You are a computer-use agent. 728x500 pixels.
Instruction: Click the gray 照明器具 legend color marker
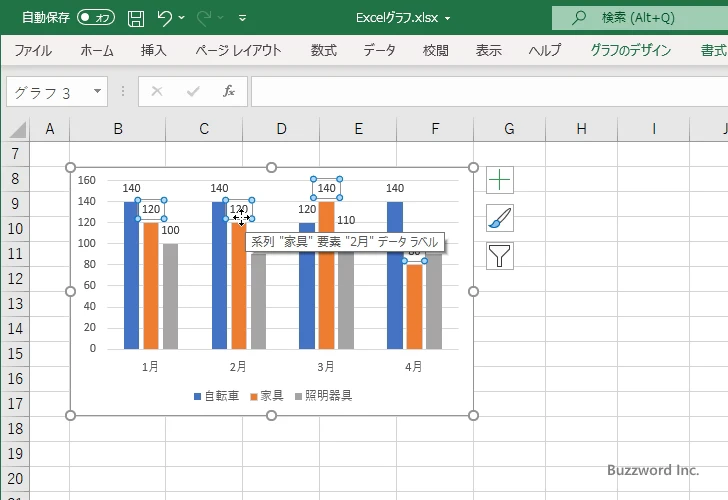299,396
